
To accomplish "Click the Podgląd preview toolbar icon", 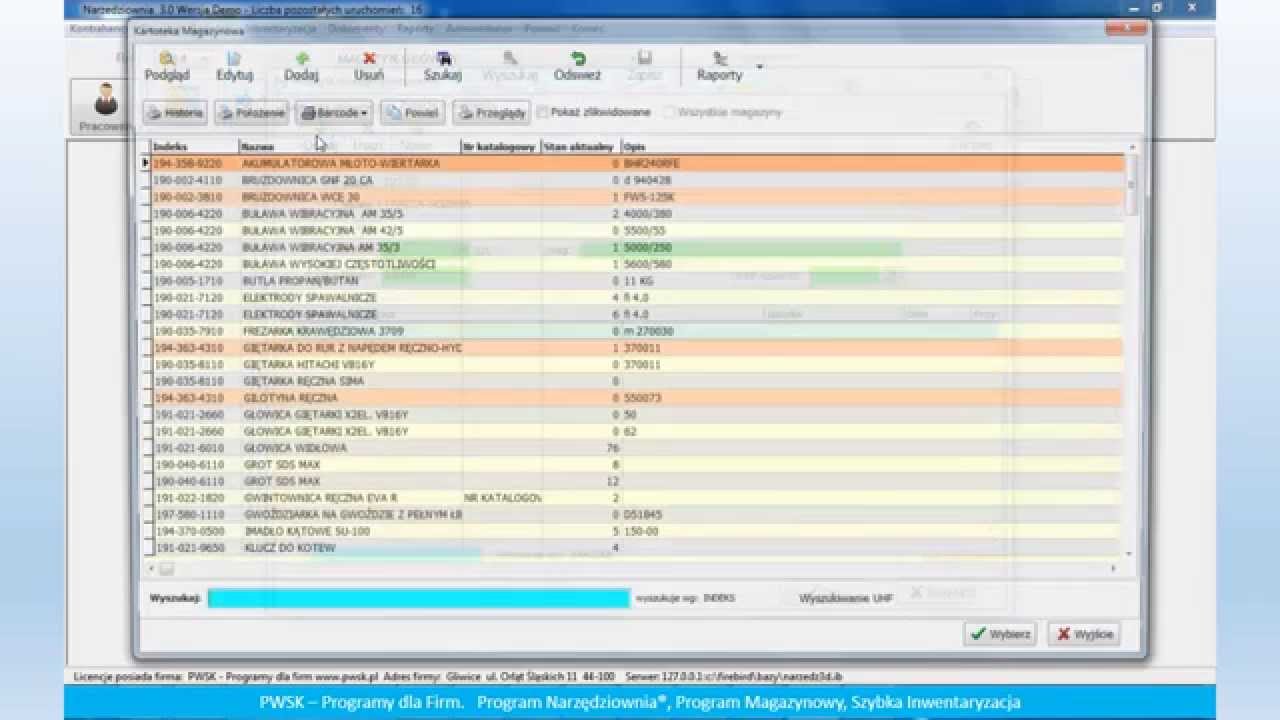I will [167, 59].
